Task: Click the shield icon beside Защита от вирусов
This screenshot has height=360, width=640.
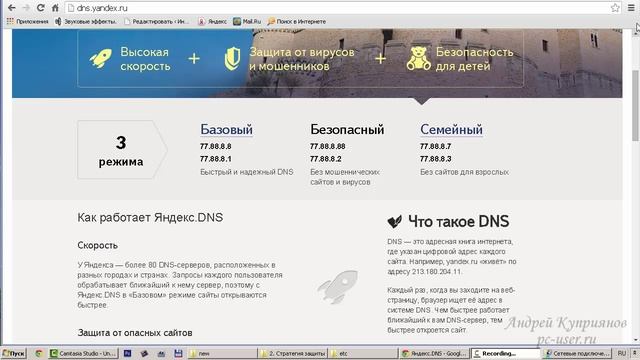Action: click(232, 58)
